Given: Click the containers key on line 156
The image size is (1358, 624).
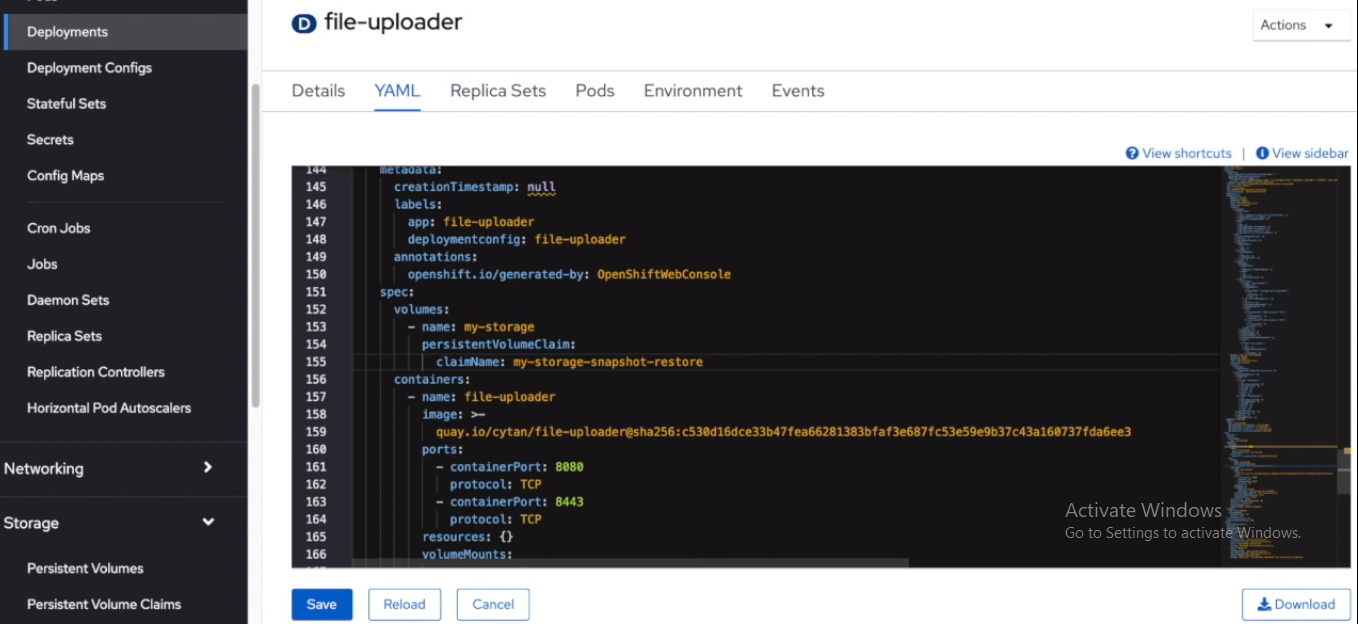Looking at the screenshot, I should [431, 379].
